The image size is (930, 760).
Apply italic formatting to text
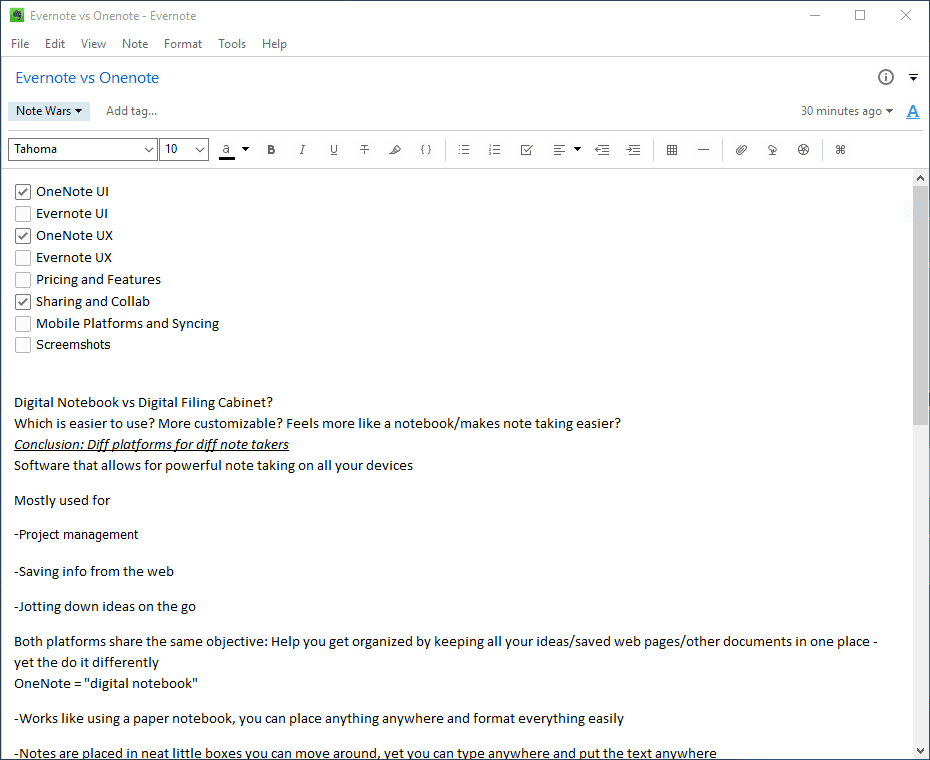[x=302, y=150]
